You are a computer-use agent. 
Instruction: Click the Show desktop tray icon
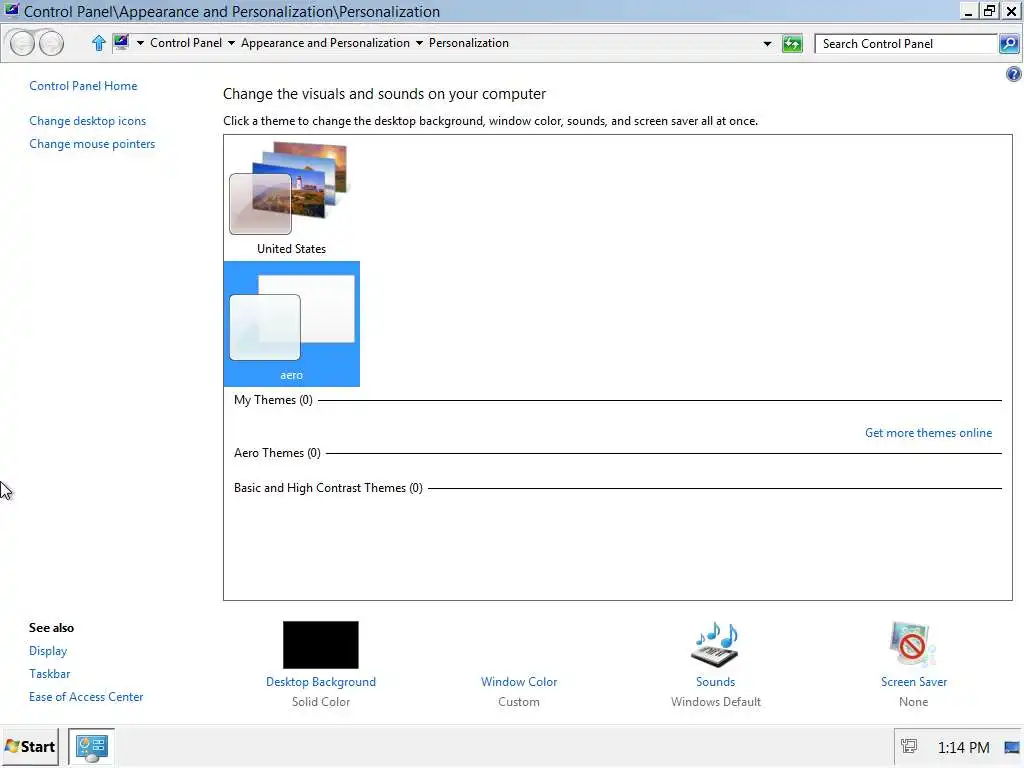coord(1012,747)
